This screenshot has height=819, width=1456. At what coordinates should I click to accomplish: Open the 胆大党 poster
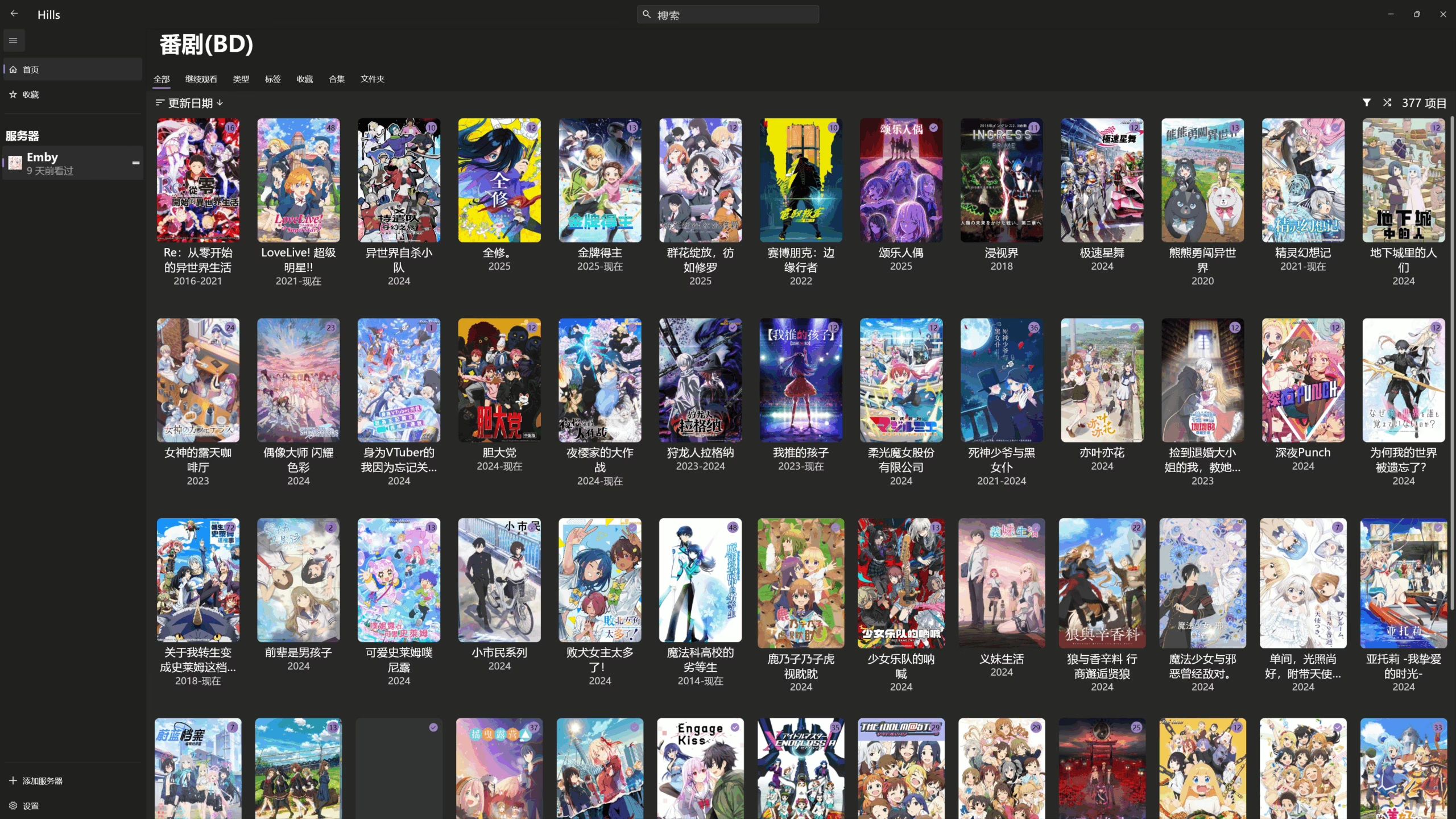(x=499, y=380)
